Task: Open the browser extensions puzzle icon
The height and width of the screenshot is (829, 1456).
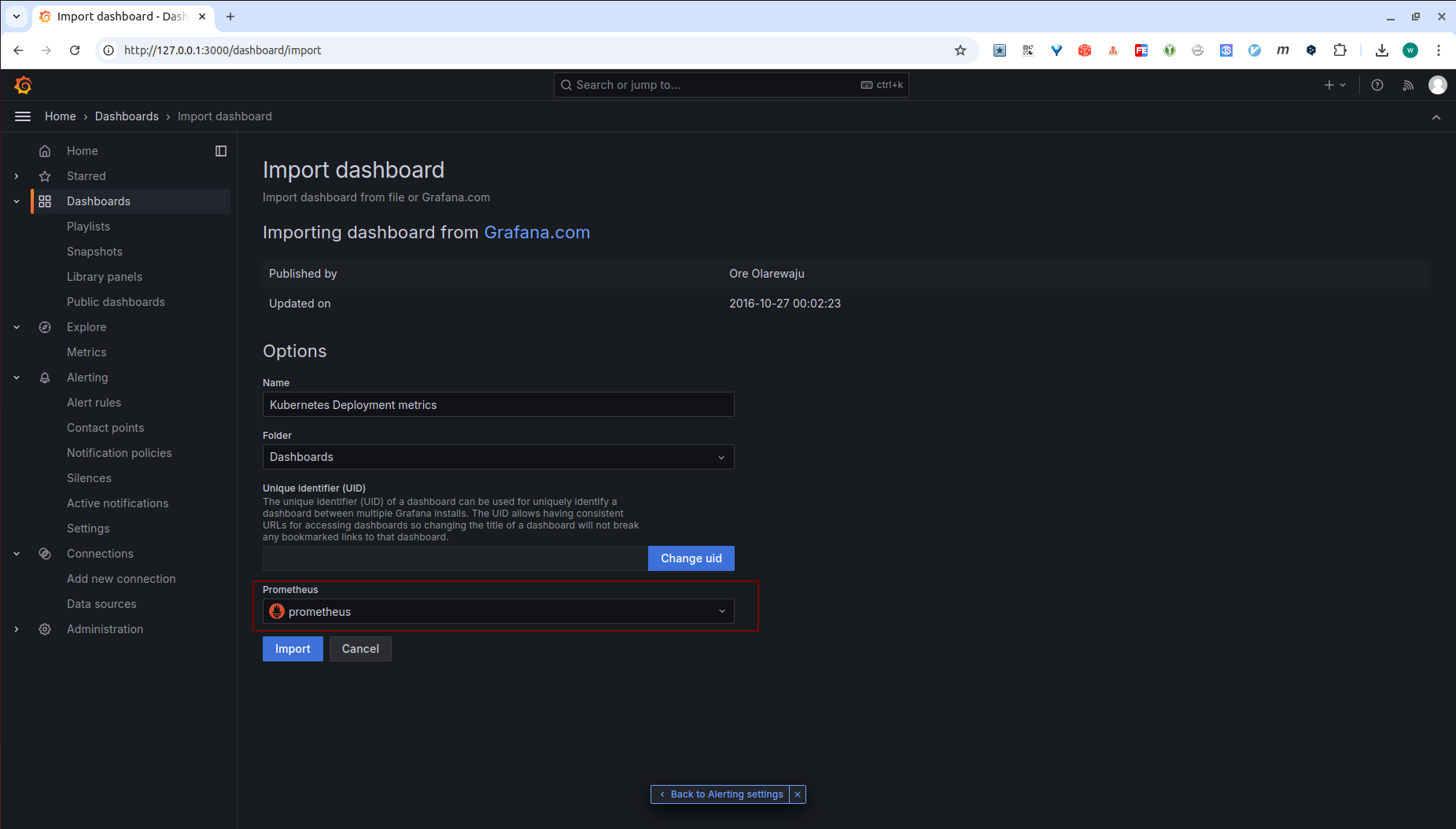Action: pyautogui.click(x=1340, y=50)
